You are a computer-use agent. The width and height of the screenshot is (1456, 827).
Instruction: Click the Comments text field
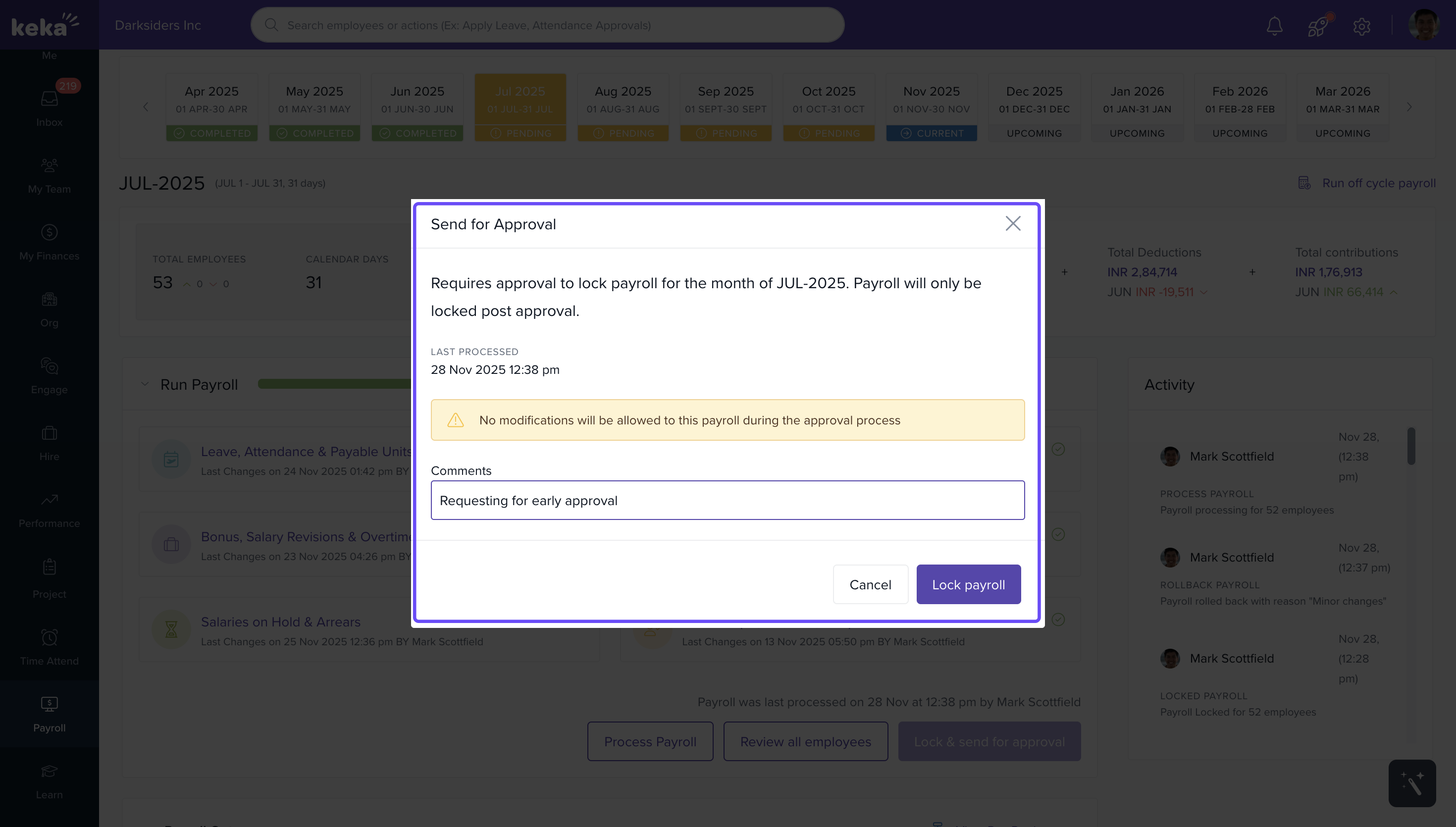click(727, 500)
